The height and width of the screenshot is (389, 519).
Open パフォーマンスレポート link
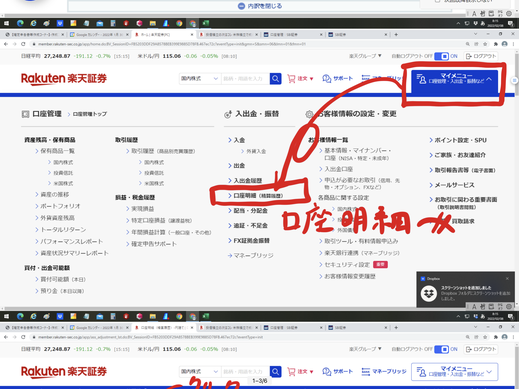coord(72,241)
